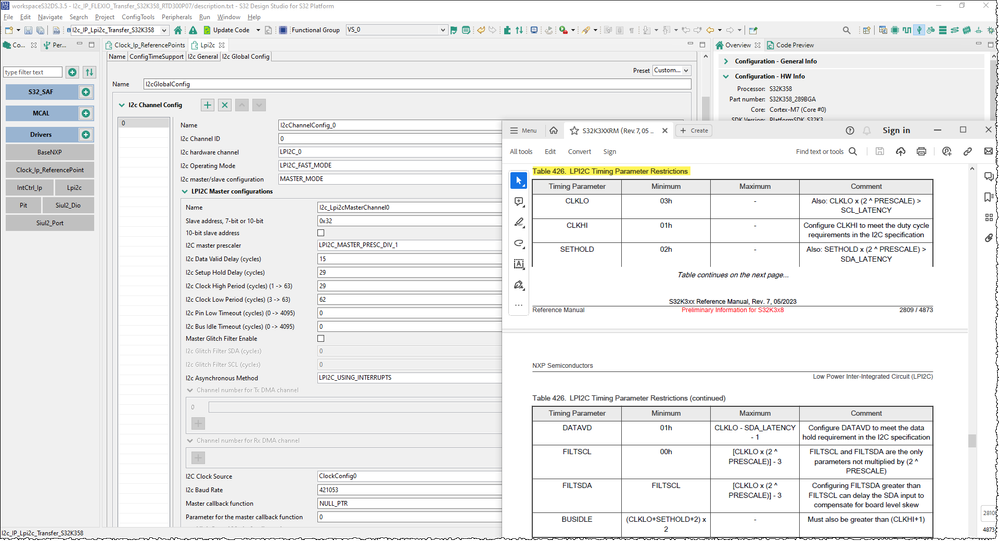Collapse Channel number for Tx DMA channel
999x541 pixels.
[190, 390]
